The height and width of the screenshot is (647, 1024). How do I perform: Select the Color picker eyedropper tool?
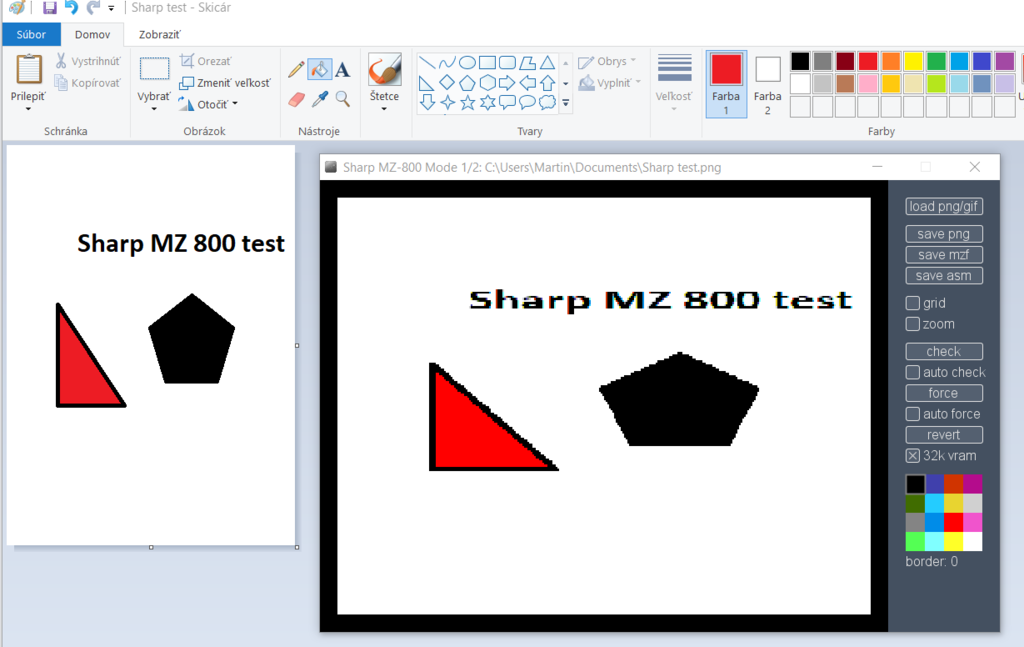[320, 98]
